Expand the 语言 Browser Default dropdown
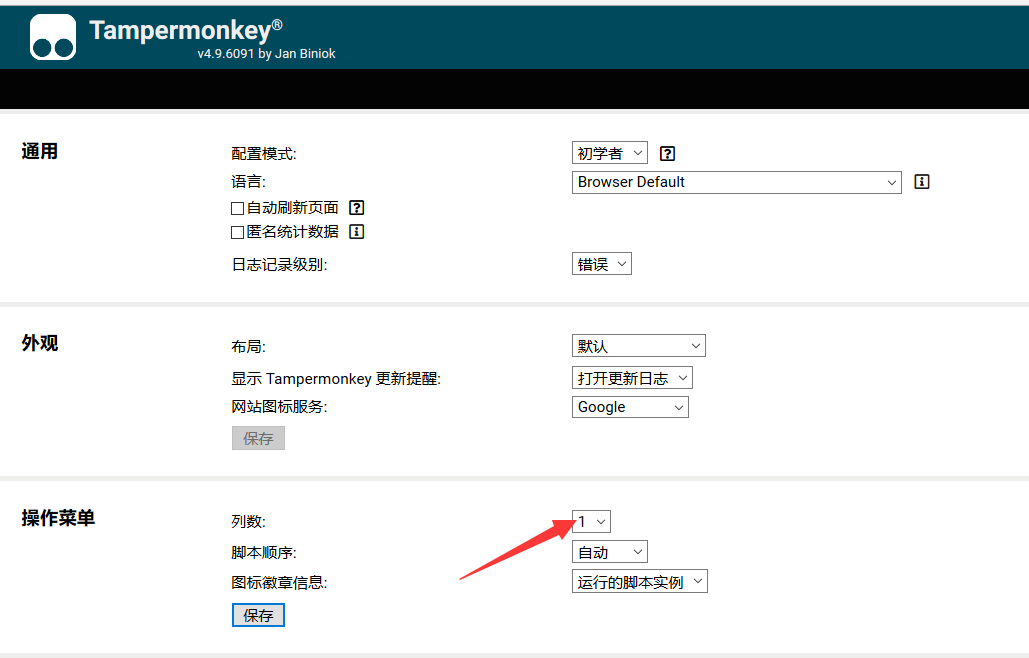Viewport: 1029px width, 658px height. pos(736,182)
